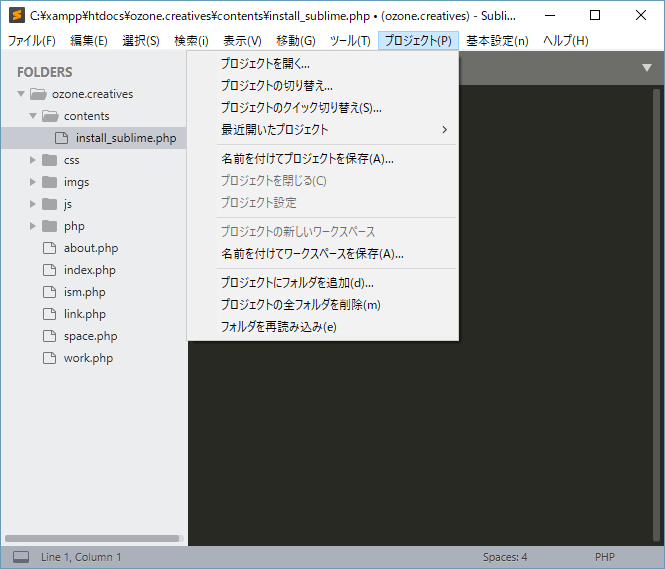Choose フォルダを再読み込み(e)

323,327
